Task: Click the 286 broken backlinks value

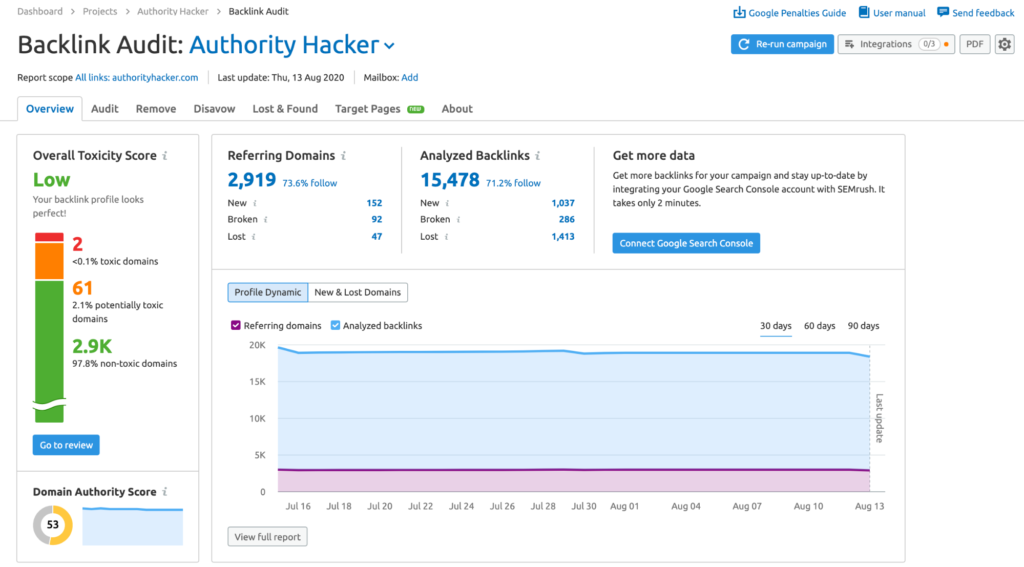Action: (566, 219)
